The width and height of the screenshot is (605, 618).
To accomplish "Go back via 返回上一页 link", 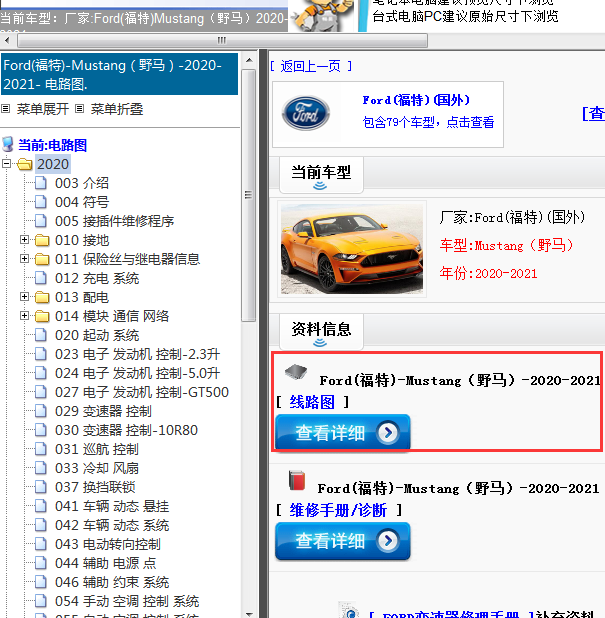I will [x=311, y=66].
